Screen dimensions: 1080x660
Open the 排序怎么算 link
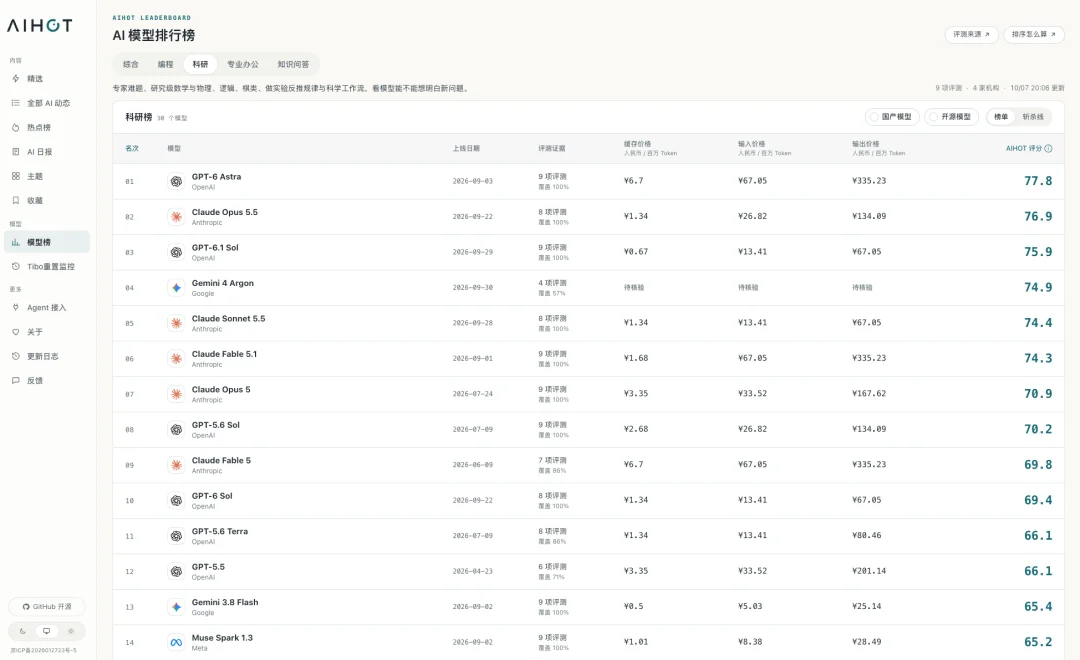pos(1034,34)
